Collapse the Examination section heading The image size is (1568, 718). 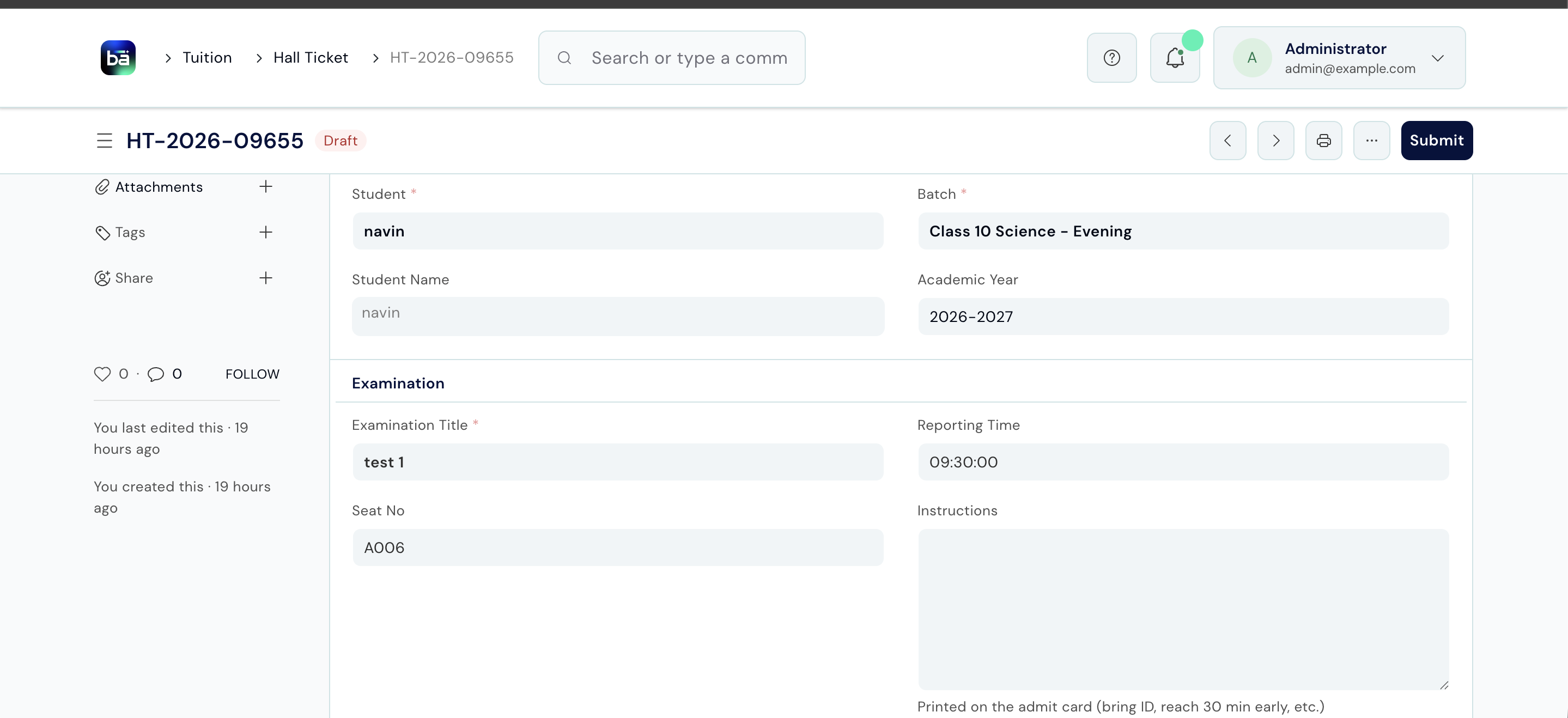point(398,384)
